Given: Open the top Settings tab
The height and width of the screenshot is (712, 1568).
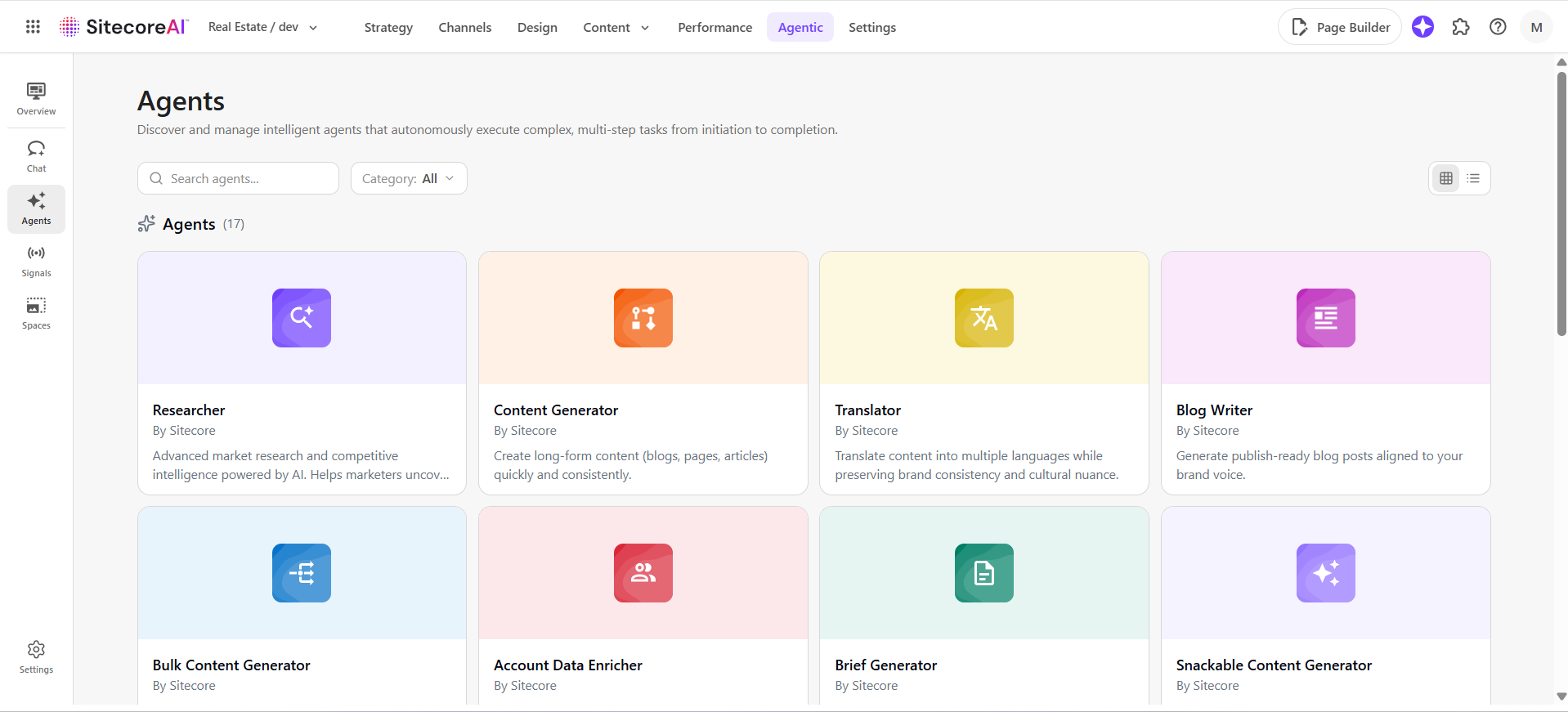Looking at the screenshot, I should tap(872, 27).
